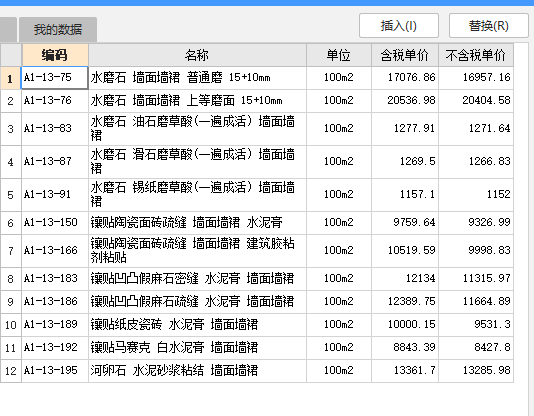Viewport: 534px width, 416px height.
Task: Click tax-inclusive price 12389.75
Action: tap(405, 302)
